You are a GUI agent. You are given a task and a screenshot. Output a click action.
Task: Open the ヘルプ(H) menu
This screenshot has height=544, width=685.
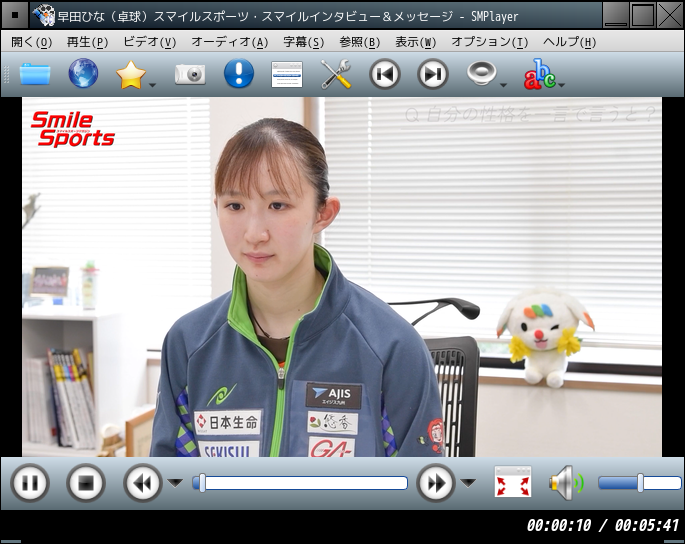point(569,42)
